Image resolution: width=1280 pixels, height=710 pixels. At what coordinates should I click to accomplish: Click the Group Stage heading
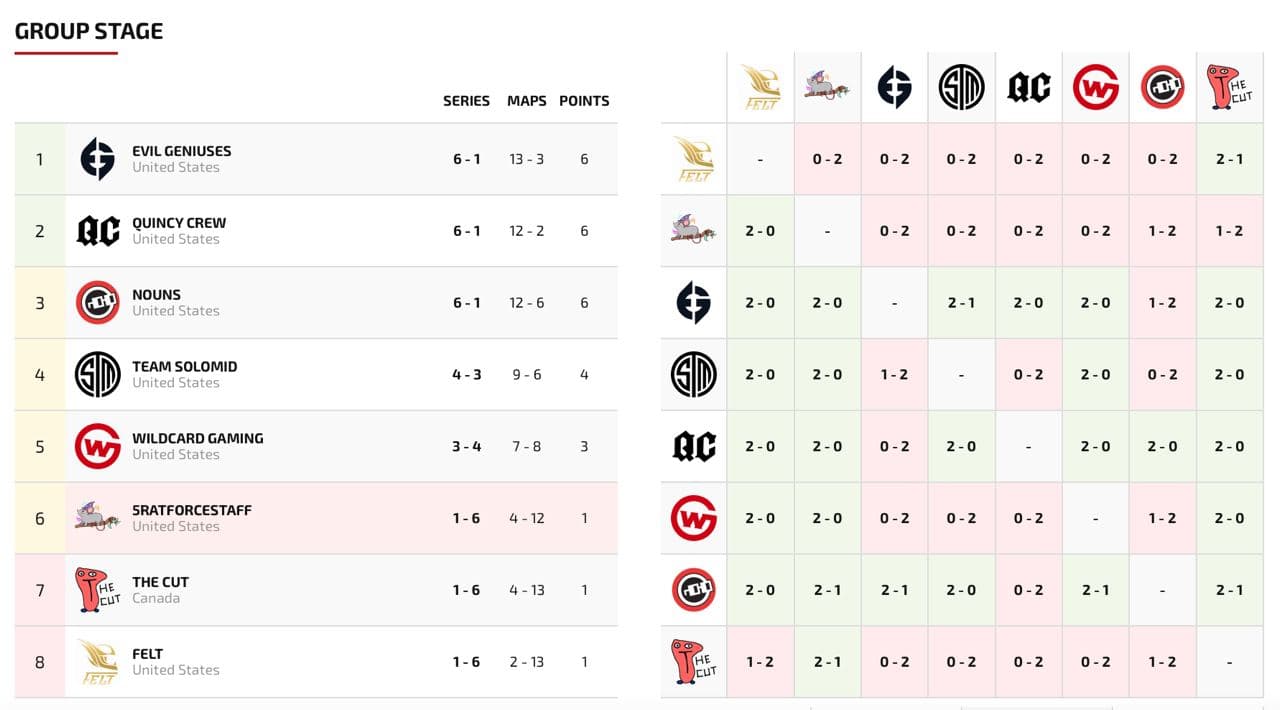pyautogui.click(x=89, y=31)
